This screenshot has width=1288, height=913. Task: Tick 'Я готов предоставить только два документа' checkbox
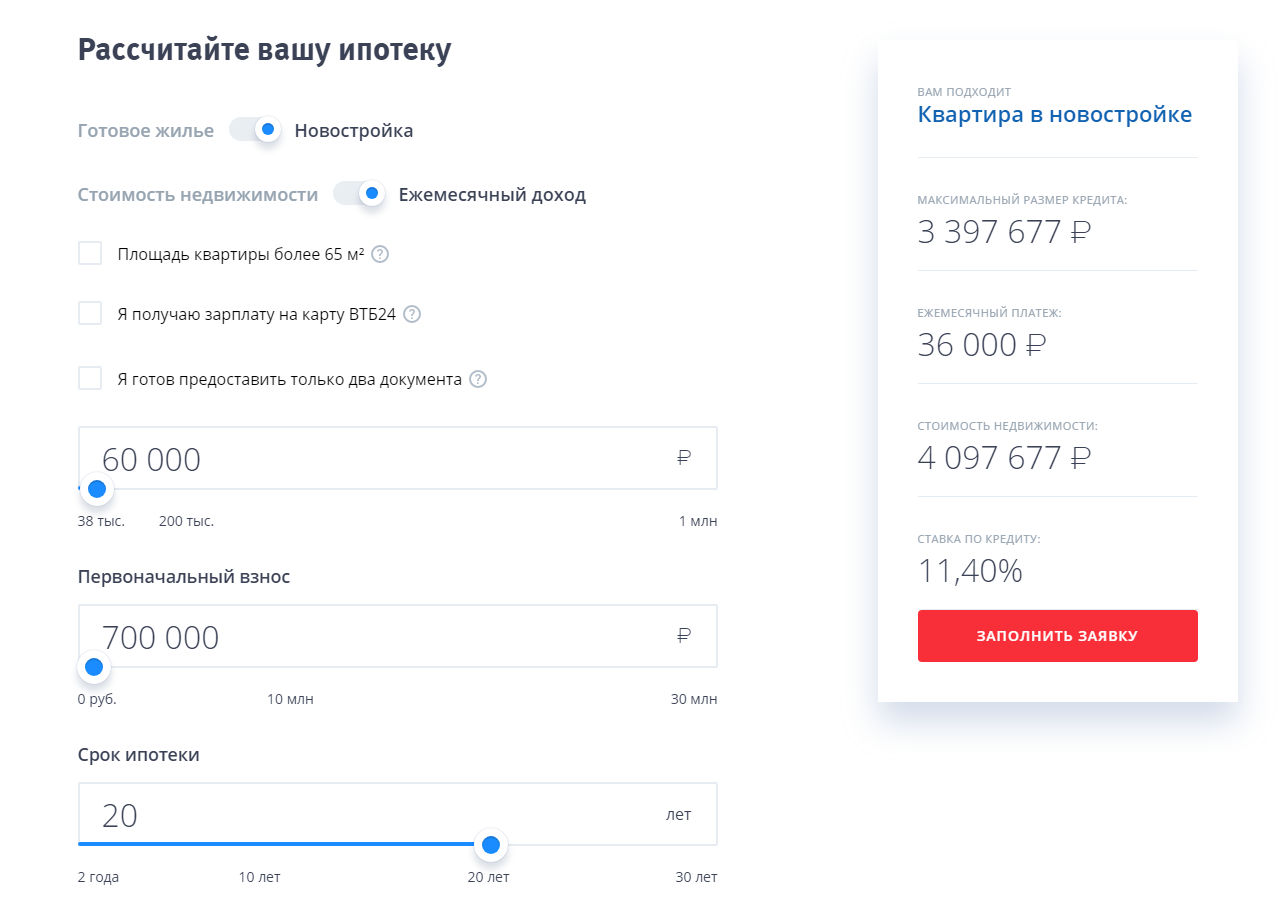click(x=90, y=379)
